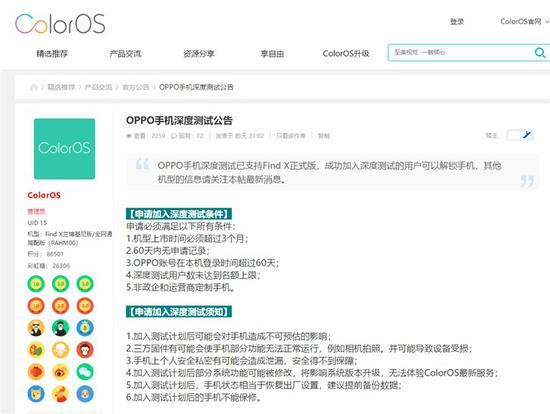550x414 pixels.
Task: Click the home icon in the breadcrumb
Action: pyautogui.click(x=34, y=87)
